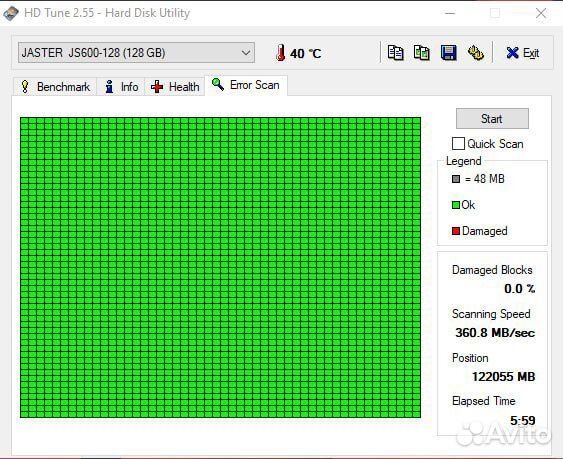Minimize the HD Tune window
Viewport: 563px width, 459px height.
pyautogui.click(x=450, y=13)
